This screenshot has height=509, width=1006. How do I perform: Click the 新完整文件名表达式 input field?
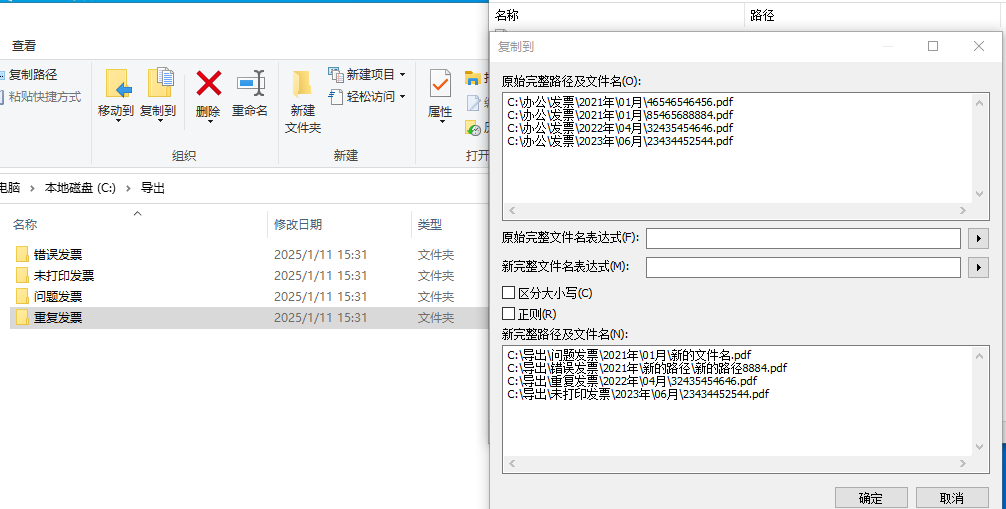pos(803,267)
